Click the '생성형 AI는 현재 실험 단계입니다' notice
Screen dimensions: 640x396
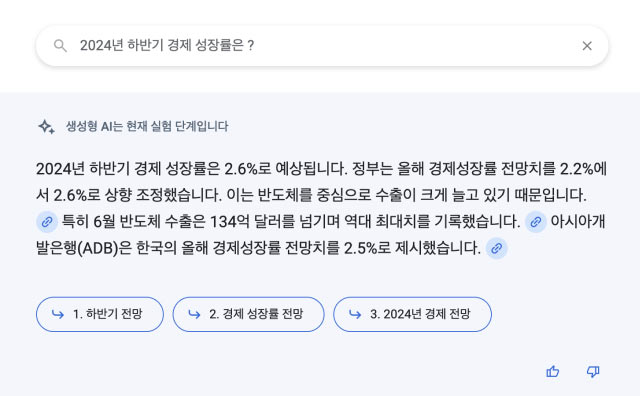tap(147, 127)
